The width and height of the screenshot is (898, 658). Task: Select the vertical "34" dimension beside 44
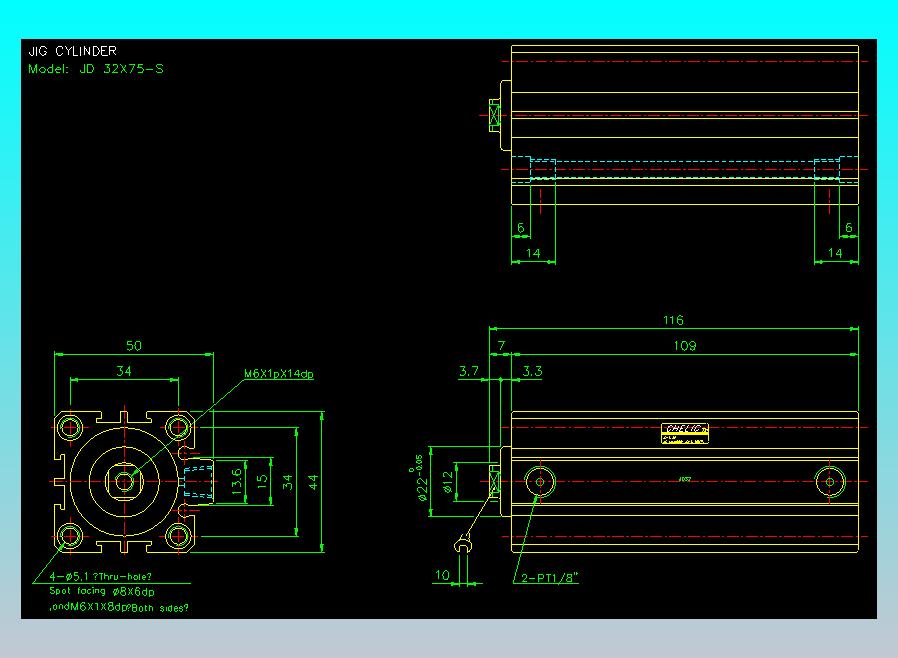(287, 482)
